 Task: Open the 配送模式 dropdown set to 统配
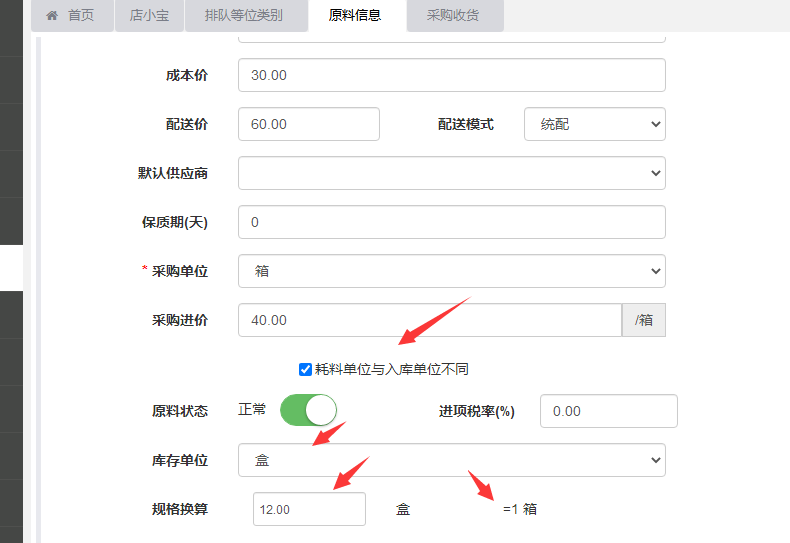tap(594, 124)
